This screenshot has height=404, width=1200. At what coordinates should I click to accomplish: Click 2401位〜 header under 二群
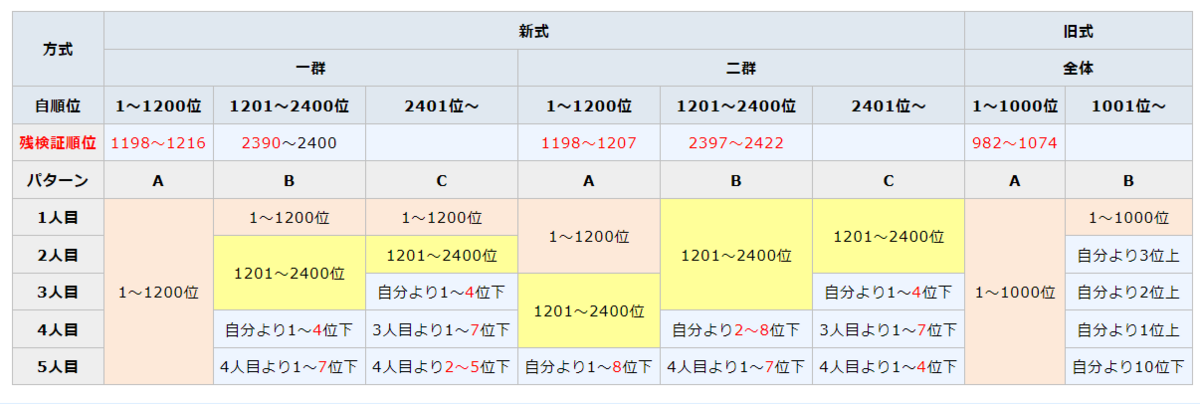pos(888,105)
